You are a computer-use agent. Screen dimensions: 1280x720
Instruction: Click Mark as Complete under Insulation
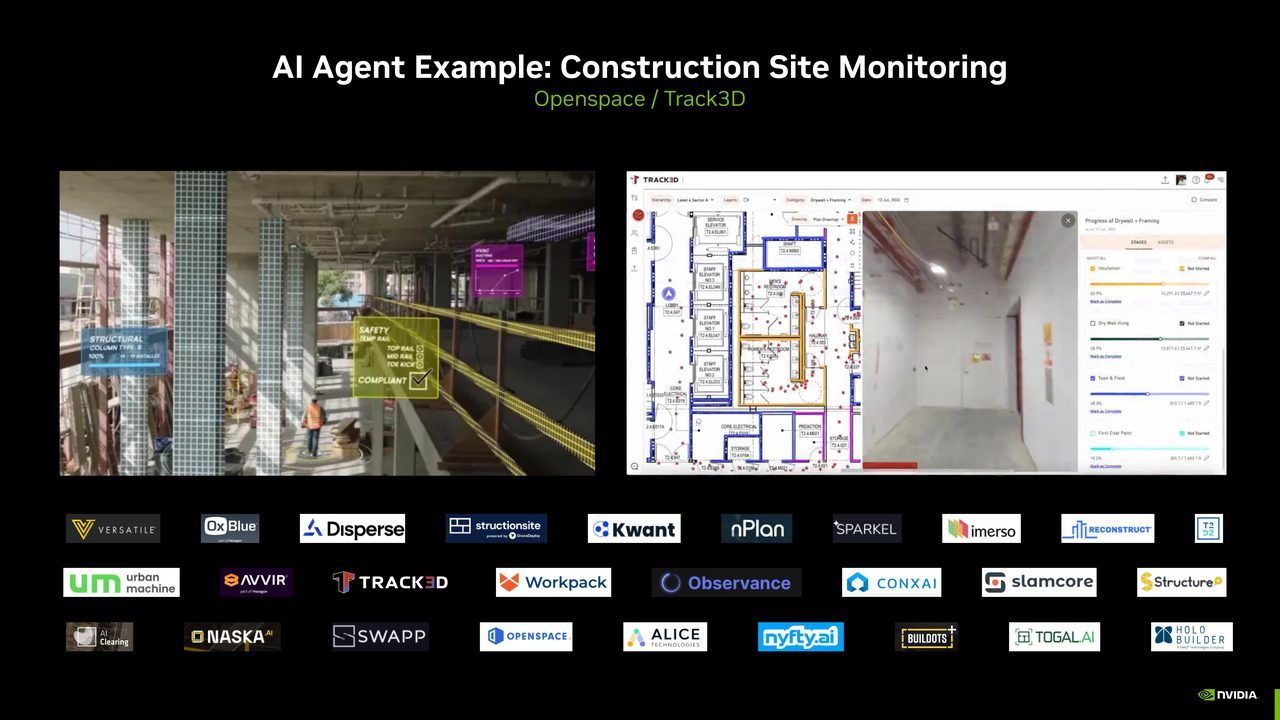point(1105,301)
